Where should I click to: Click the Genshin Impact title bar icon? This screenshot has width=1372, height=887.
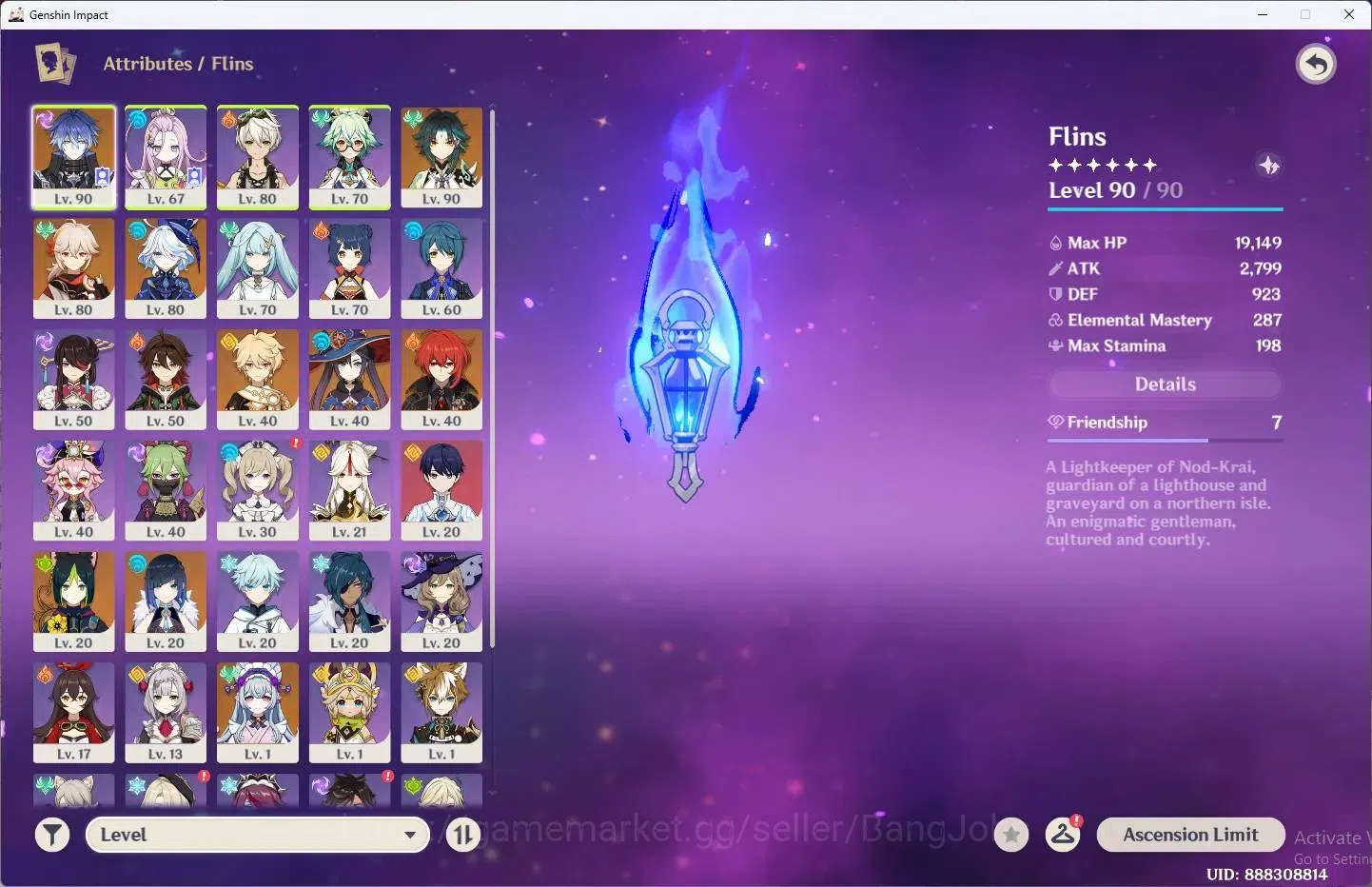tap(16, 14)
